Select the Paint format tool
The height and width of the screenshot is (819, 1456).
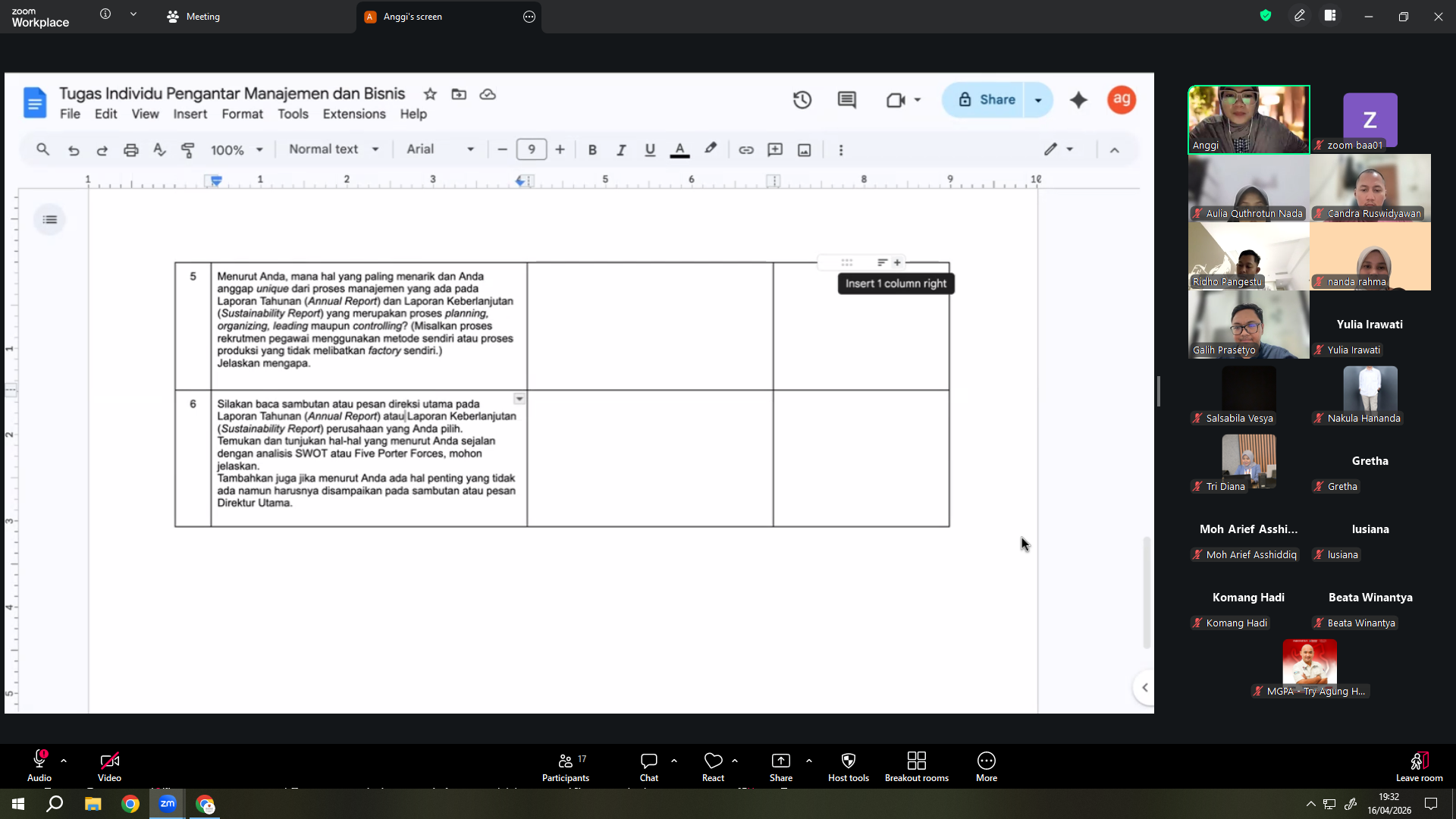point(188,150)
